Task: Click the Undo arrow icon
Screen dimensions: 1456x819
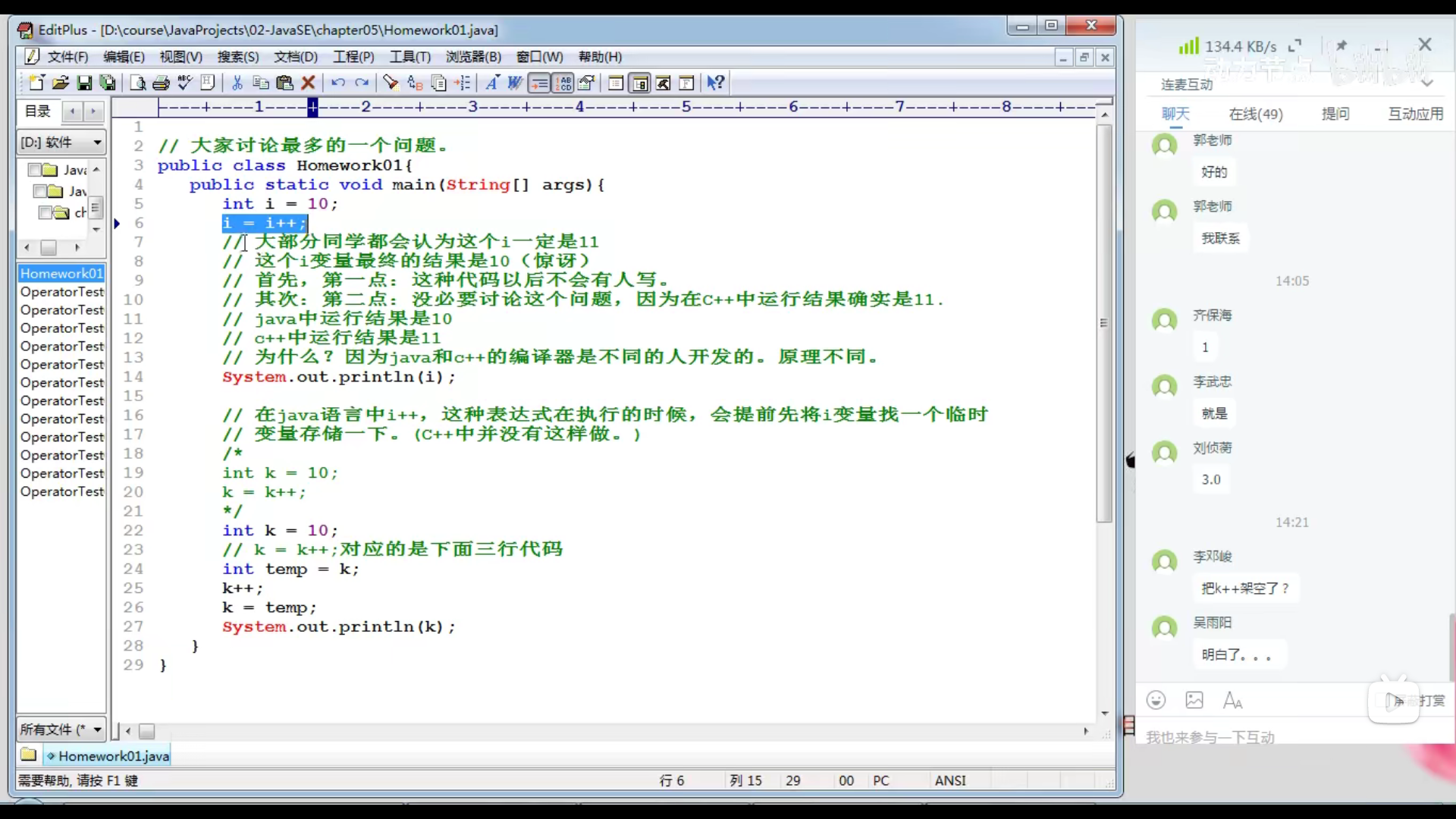Action: click(x=338, y=83)
